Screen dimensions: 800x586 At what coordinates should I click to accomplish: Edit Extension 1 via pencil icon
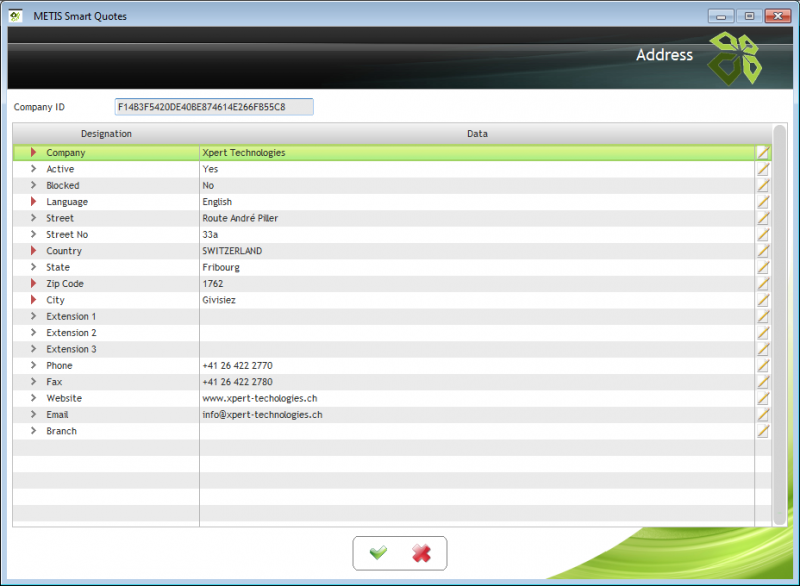click(763, 316)
